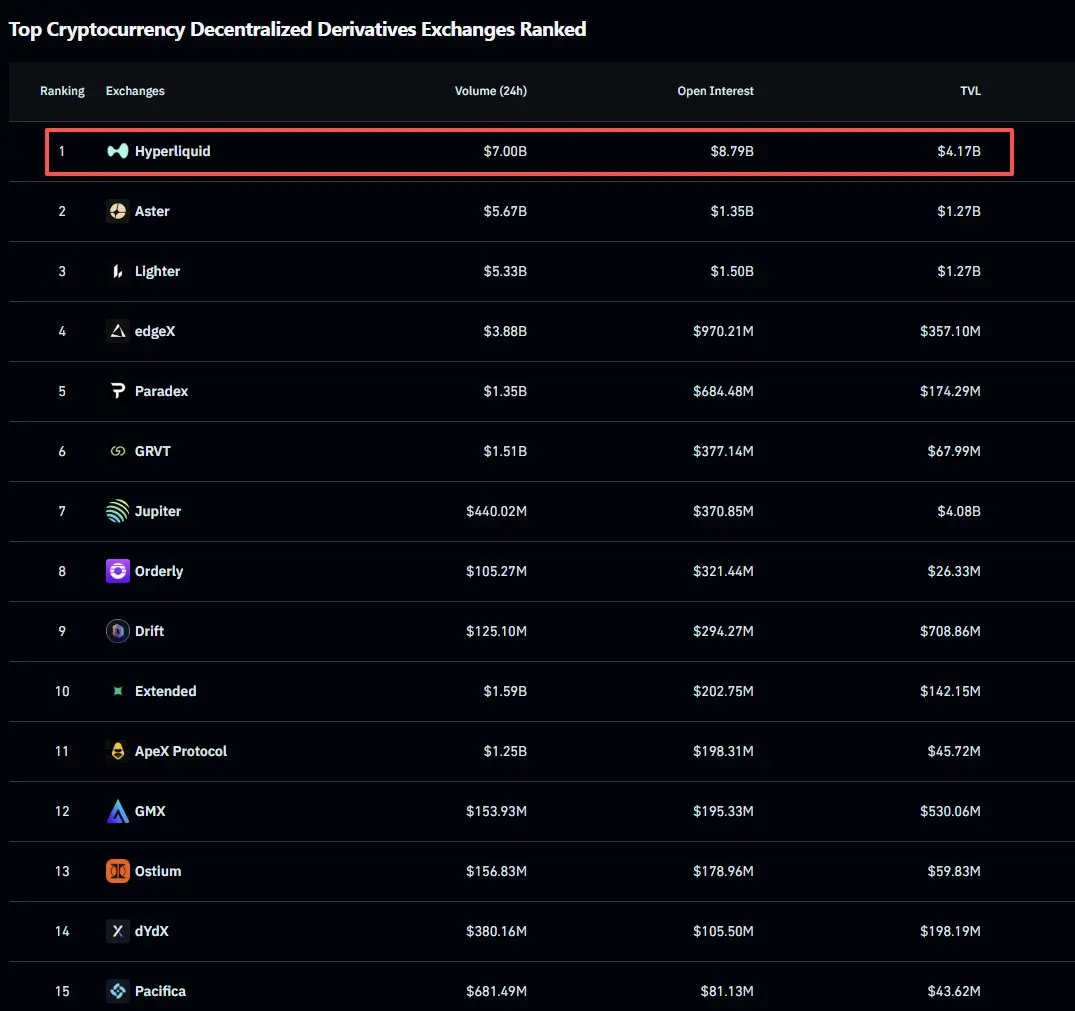1075x1011 pixels.
Task: Click the Orderly purple icon
Action: pyautogui.click(x=118, y=571)
